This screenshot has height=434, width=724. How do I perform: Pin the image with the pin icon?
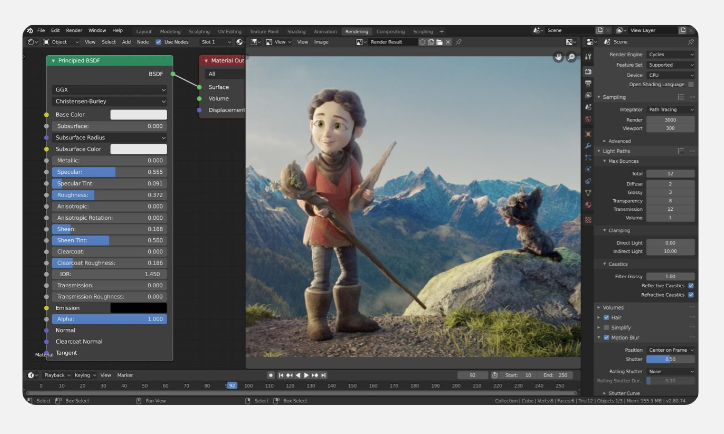click(x=459, y=42)
